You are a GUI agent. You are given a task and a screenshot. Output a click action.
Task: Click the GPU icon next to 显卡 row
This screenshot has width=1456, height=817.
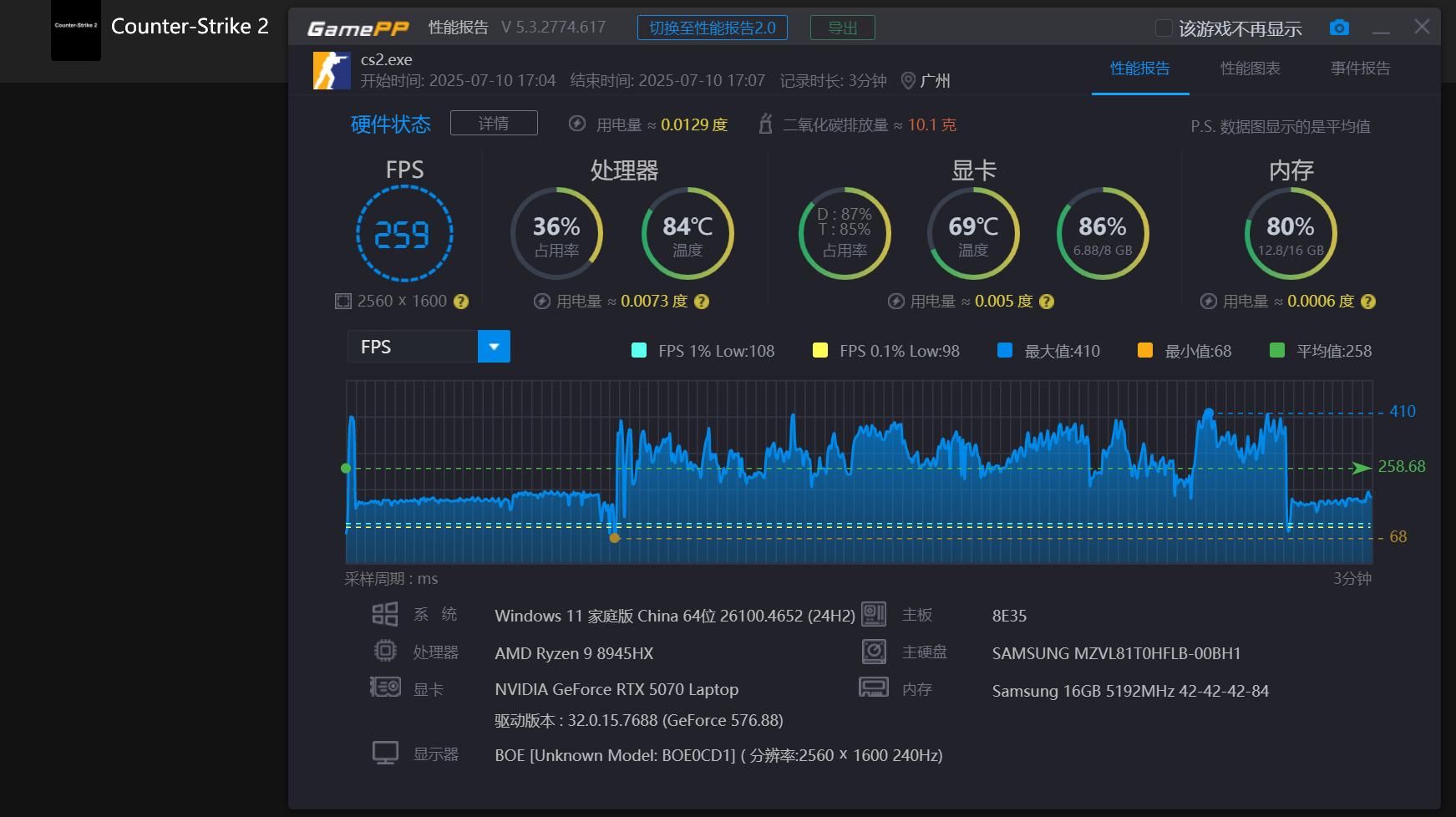(384, 688)
